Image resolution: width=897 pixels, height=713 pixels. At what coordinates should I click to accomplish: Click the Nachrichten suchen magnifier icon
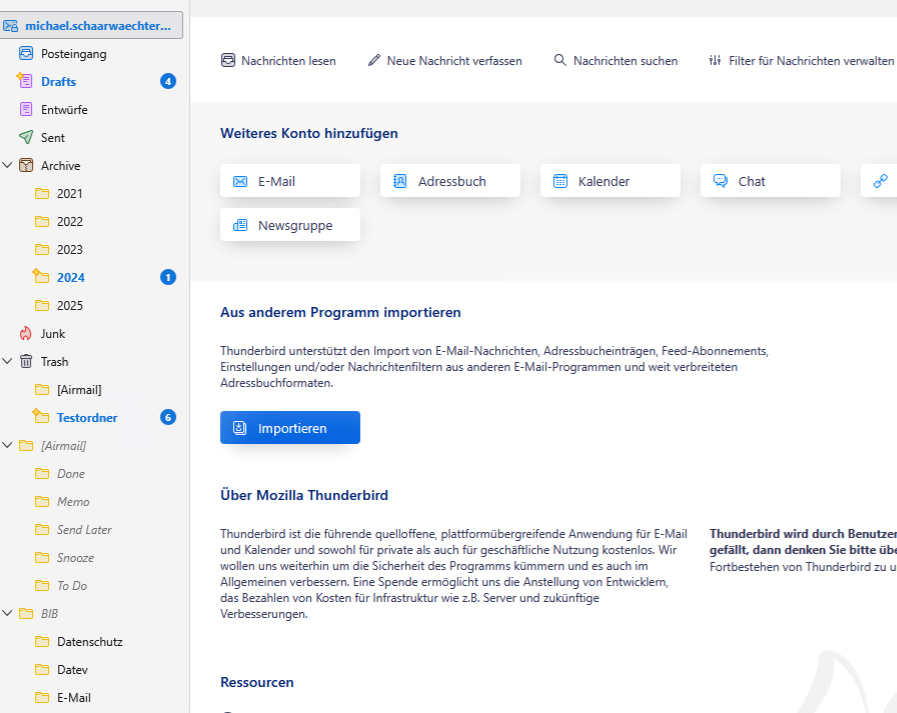coord(560,61)
